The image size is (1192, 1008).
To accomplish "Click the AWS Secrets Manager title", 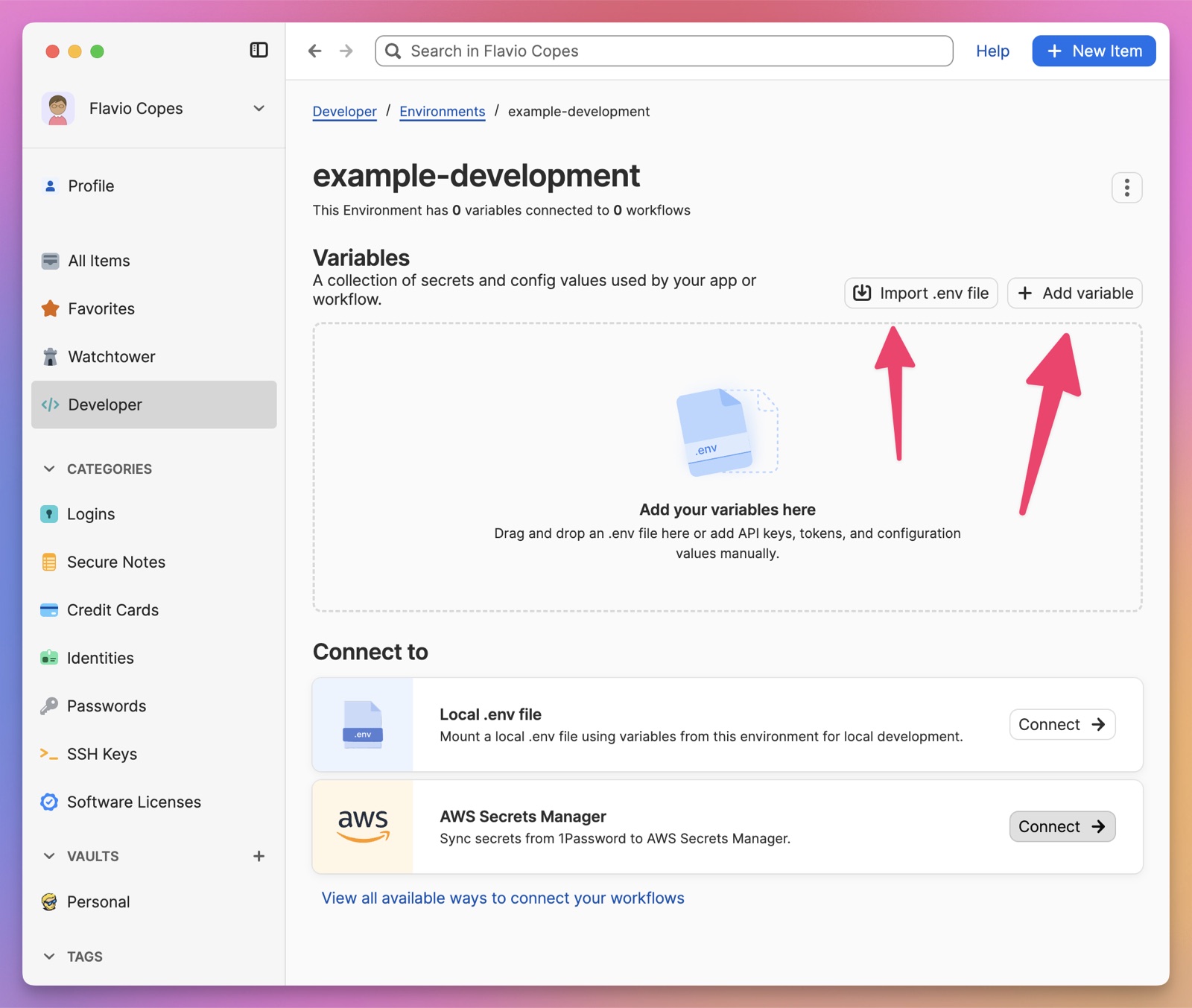I will click(x=522, y=817).
